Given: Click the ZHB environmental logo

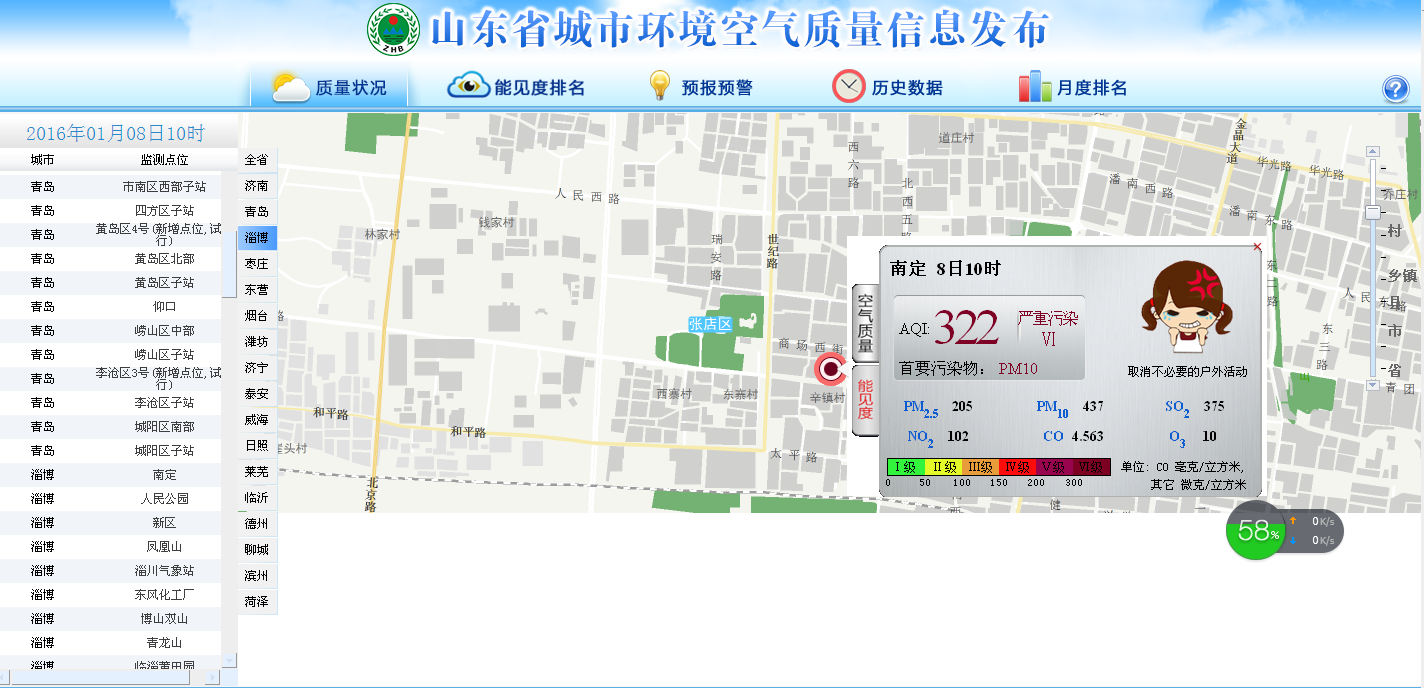Looking at the screenshot, I should point(393,30).
